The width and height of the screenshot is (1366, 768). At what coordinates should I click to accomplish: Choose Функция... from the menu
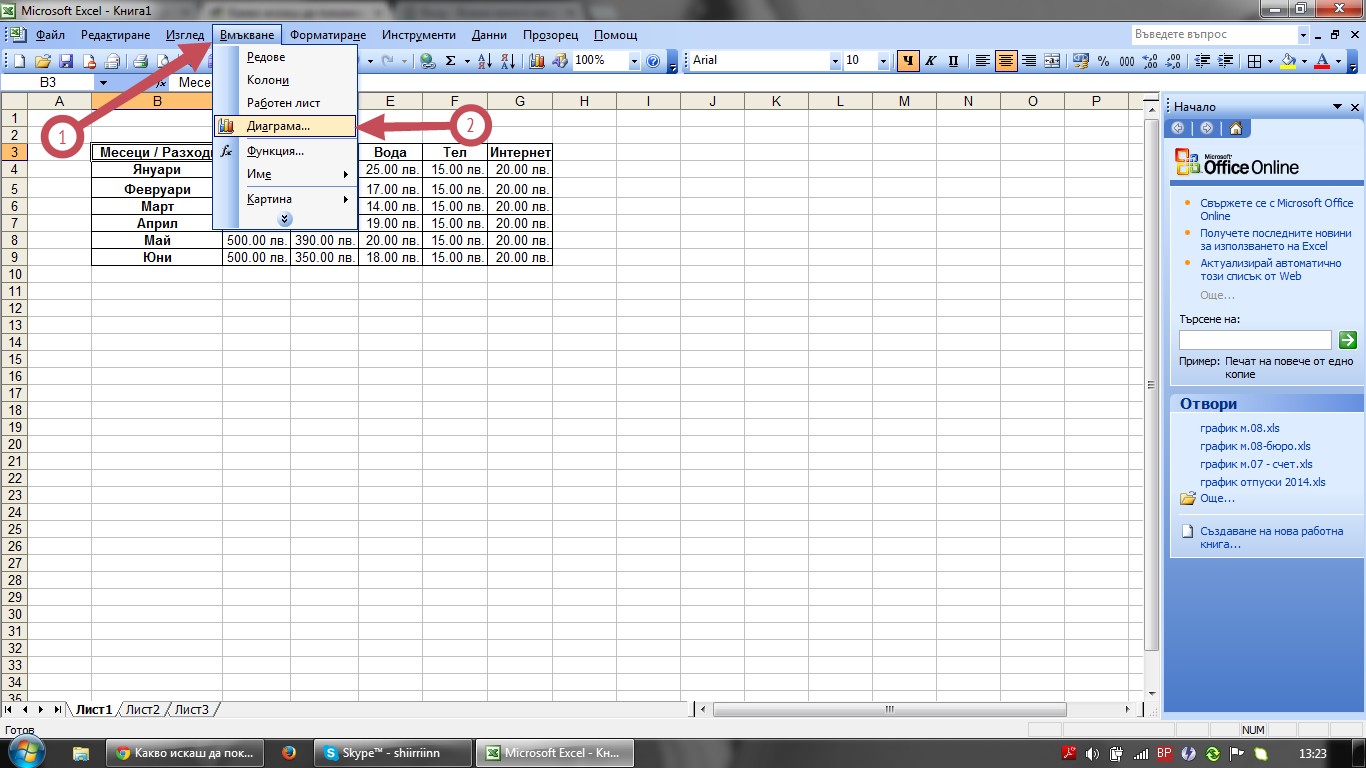tap(285, 151)
